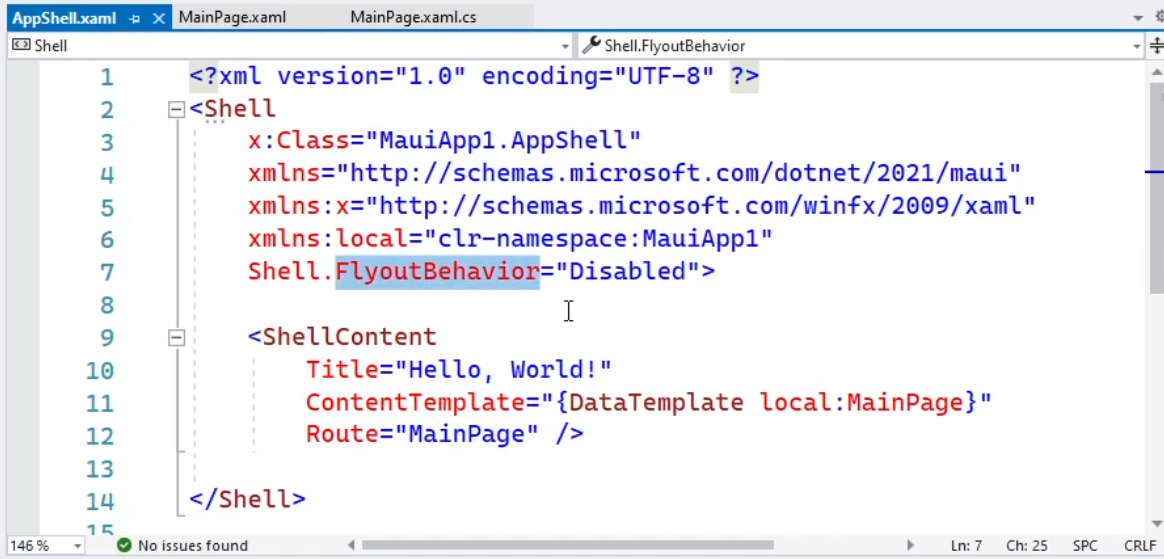Screen dimensions: 1164x559
Task: Click the vertical scrollbar down arrow
Action: [1157, 524]
